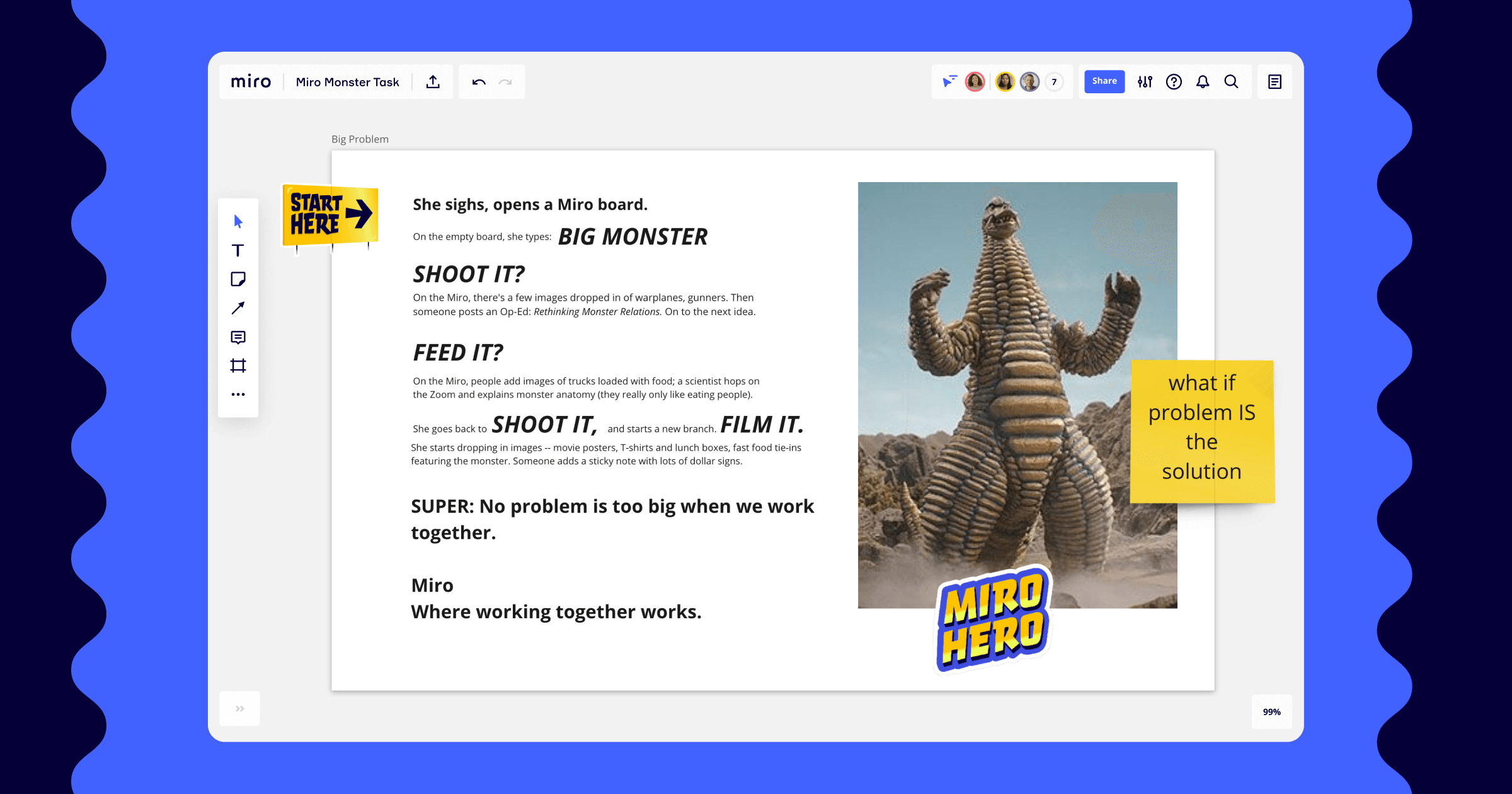Click 'Where working together works.' text

pyautogui.click(x=556, y=612)
